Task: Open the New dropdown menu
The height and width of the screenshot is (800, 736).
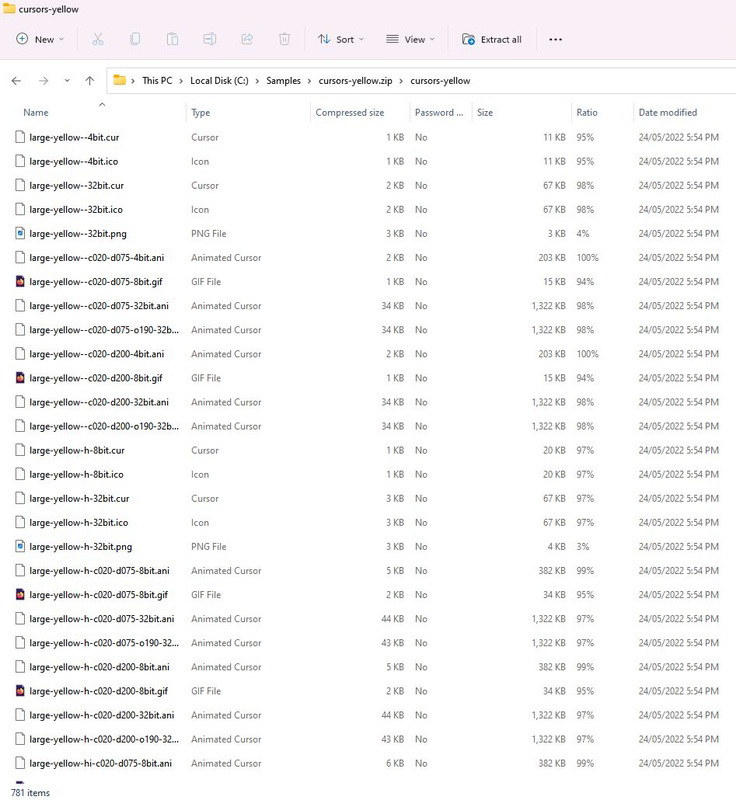Action: pos(40,39)
